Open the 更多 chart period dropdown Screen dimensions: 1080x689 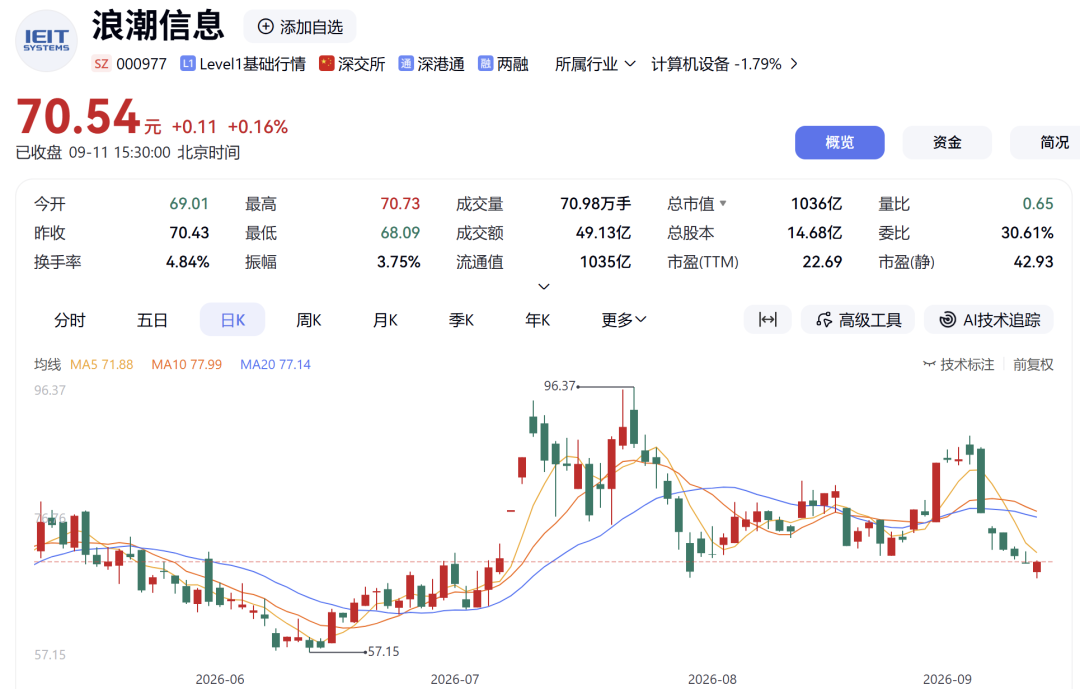(623, 320)
